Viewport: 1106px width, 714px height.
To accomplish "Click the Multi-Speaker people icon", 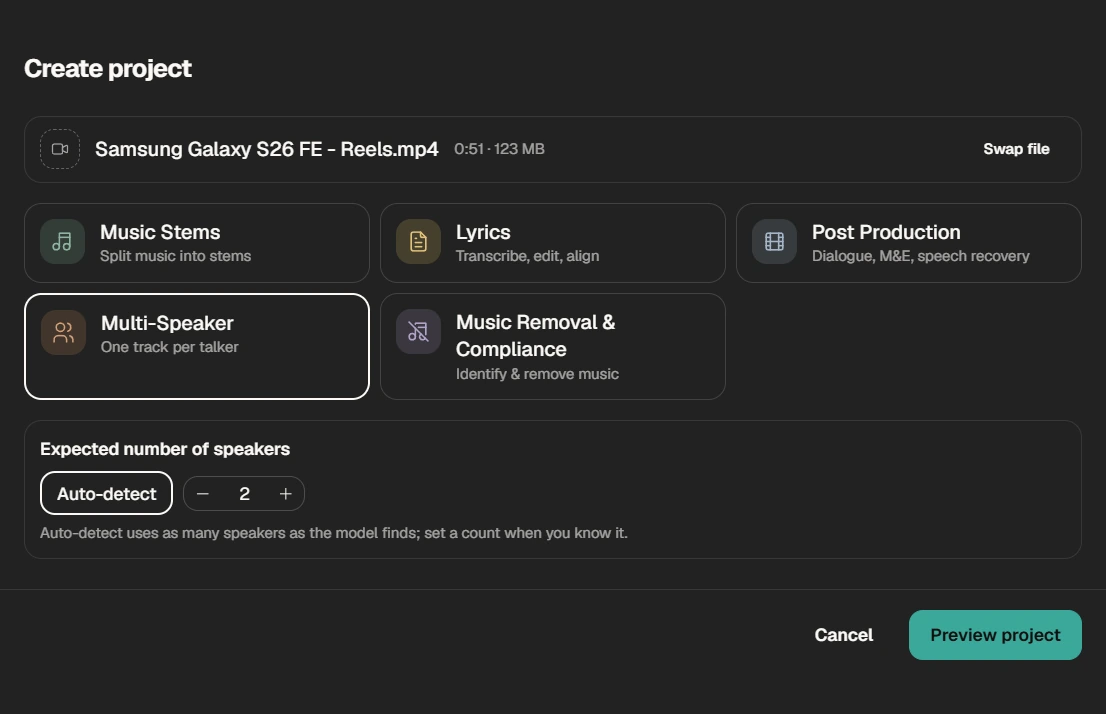I will point(63,332).
